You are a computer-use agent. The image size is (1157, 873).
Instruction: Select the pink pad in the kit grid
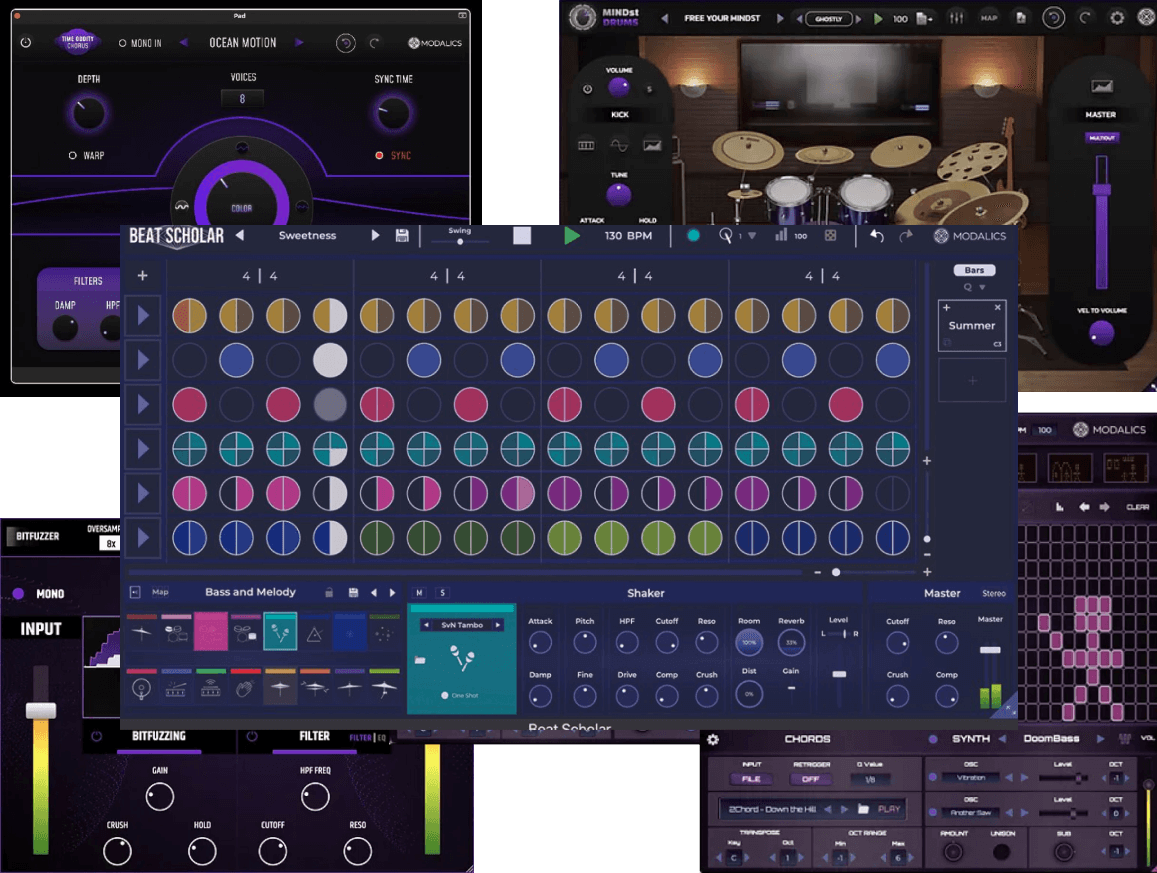pyautogui.click(x=210, y=632)
